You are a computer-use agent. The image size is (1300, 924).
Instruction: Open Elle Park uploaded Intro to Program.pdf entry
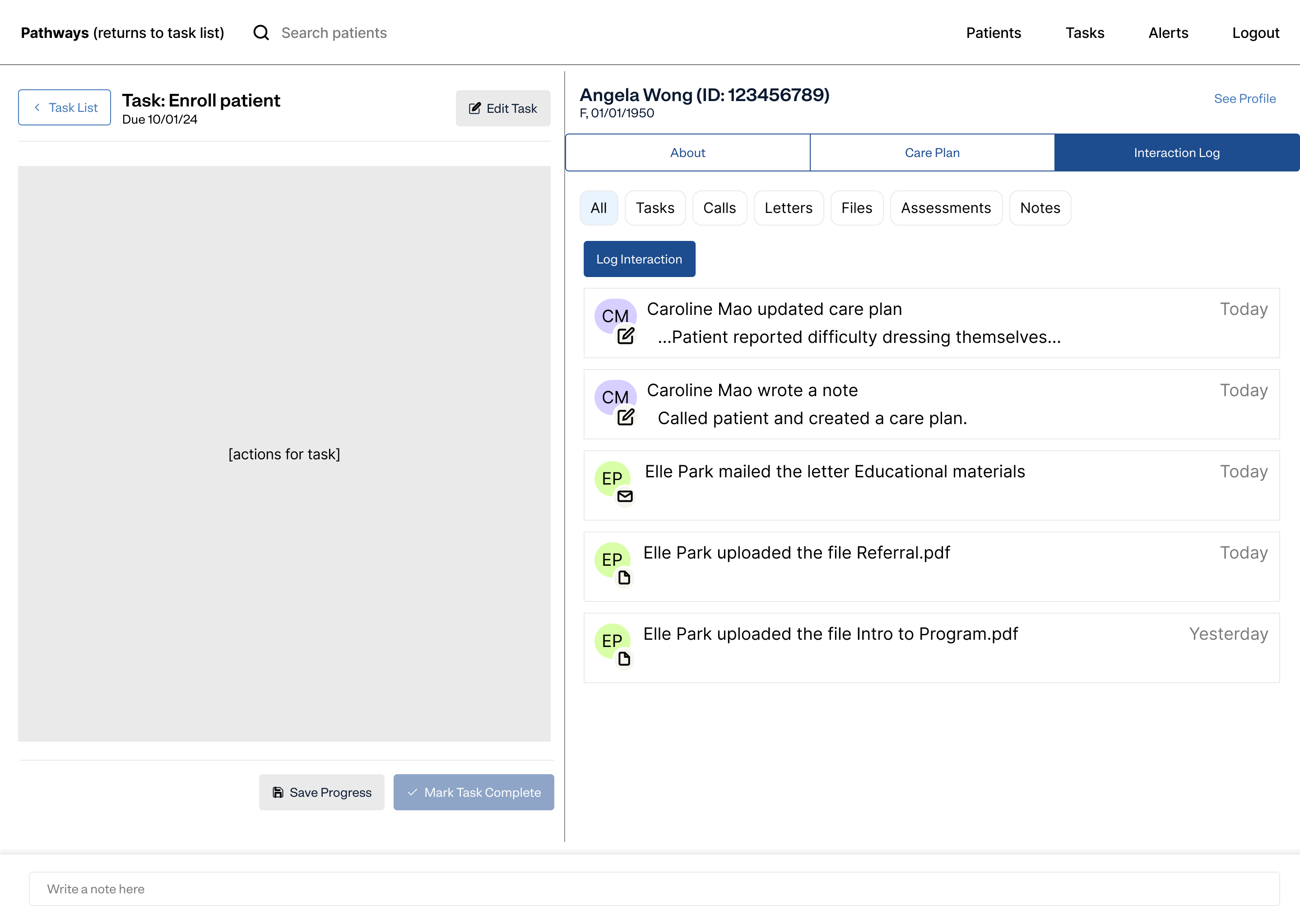pyautogui.click(x=932, y=648)
